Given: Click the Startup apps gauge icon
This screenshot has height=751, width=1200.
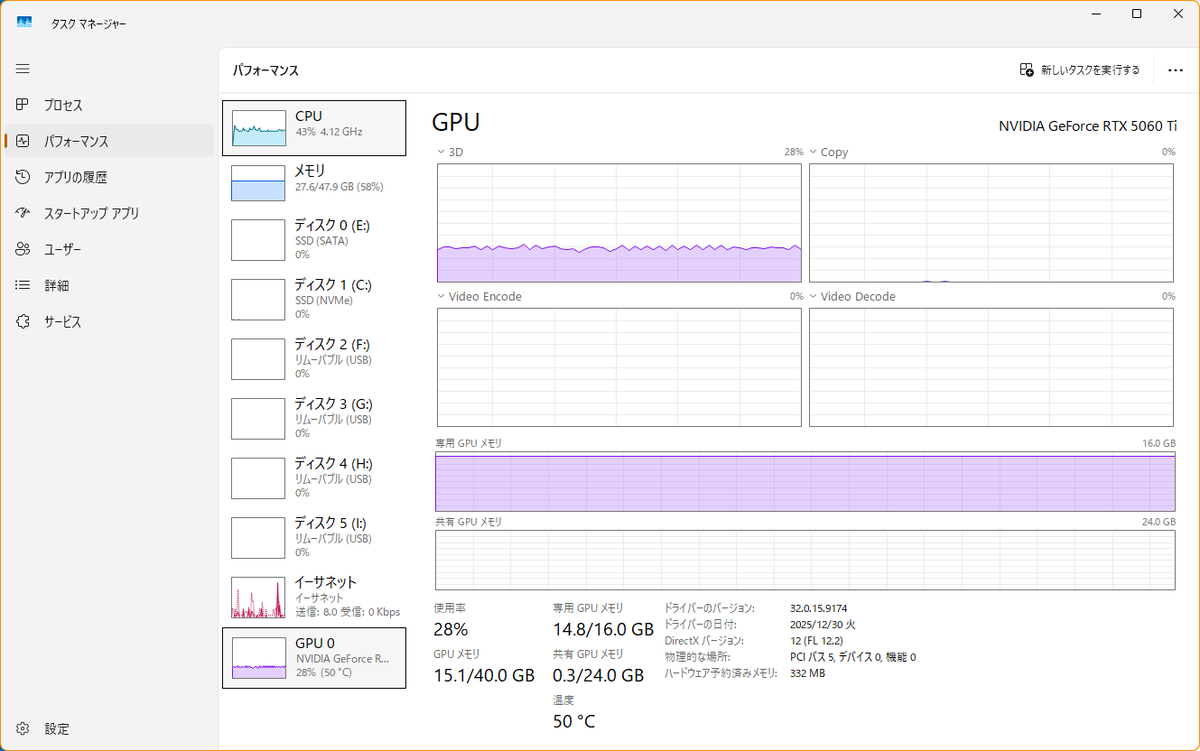Looking at the screenshot, I should pyautogui.click(x=23, y=213).
